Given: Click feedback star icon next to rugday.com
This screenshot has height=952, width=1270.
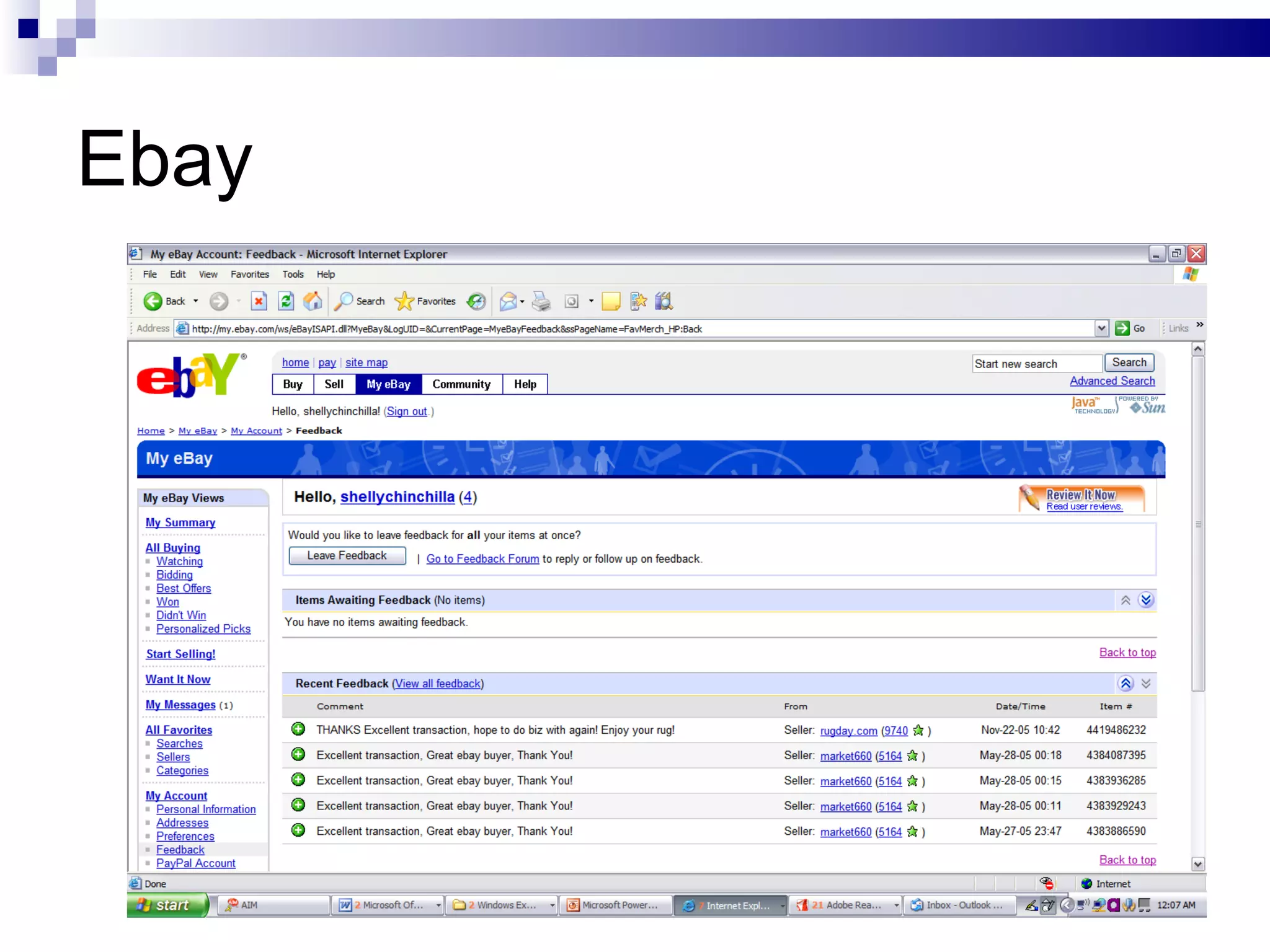Looking at the screenshot, I should pyautogui.click(x=918, y=730).
